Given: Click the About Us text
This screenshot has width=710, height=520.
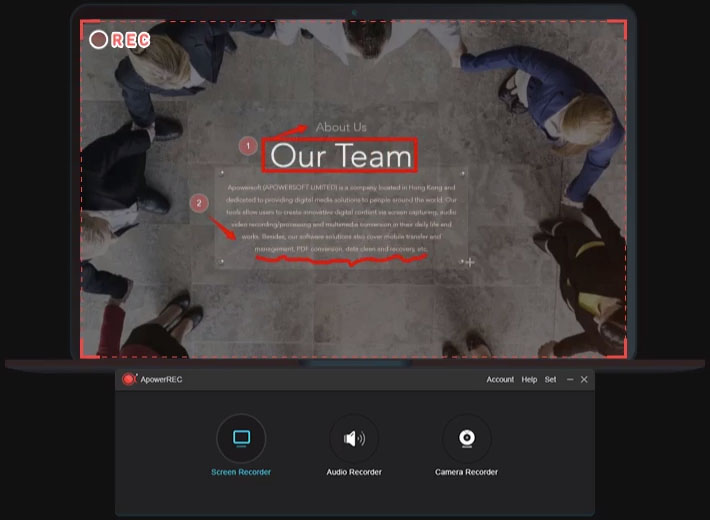Looking at the screenshot, I should pos(341,127).
